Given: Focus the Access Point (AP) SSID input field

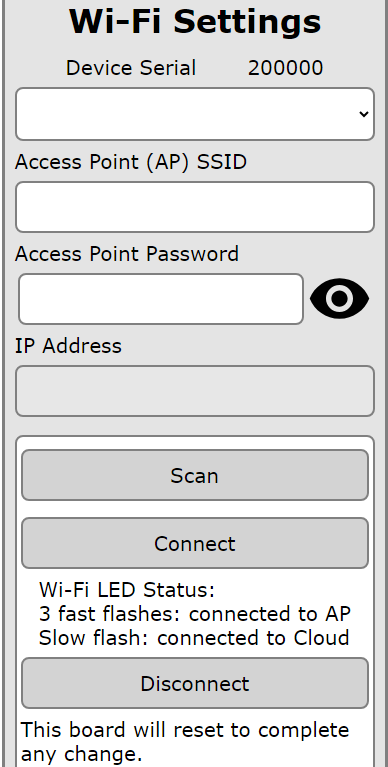Looking at the screenshot, I should (x=195, y=207).
